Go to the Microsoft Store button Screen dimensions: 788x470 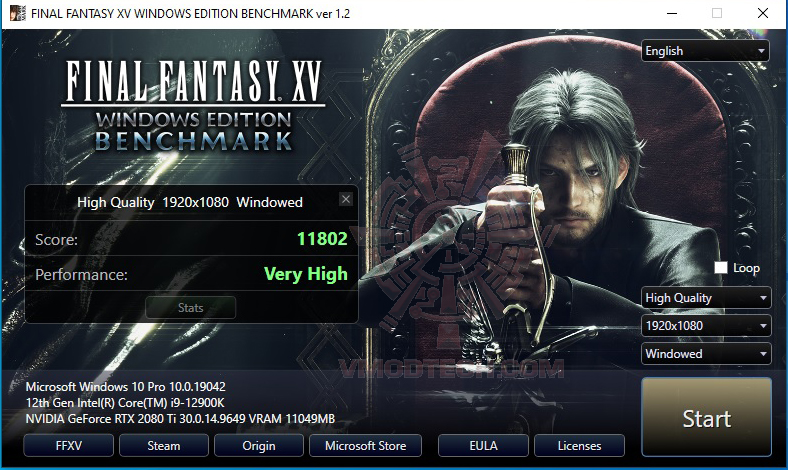click(365, 446)
